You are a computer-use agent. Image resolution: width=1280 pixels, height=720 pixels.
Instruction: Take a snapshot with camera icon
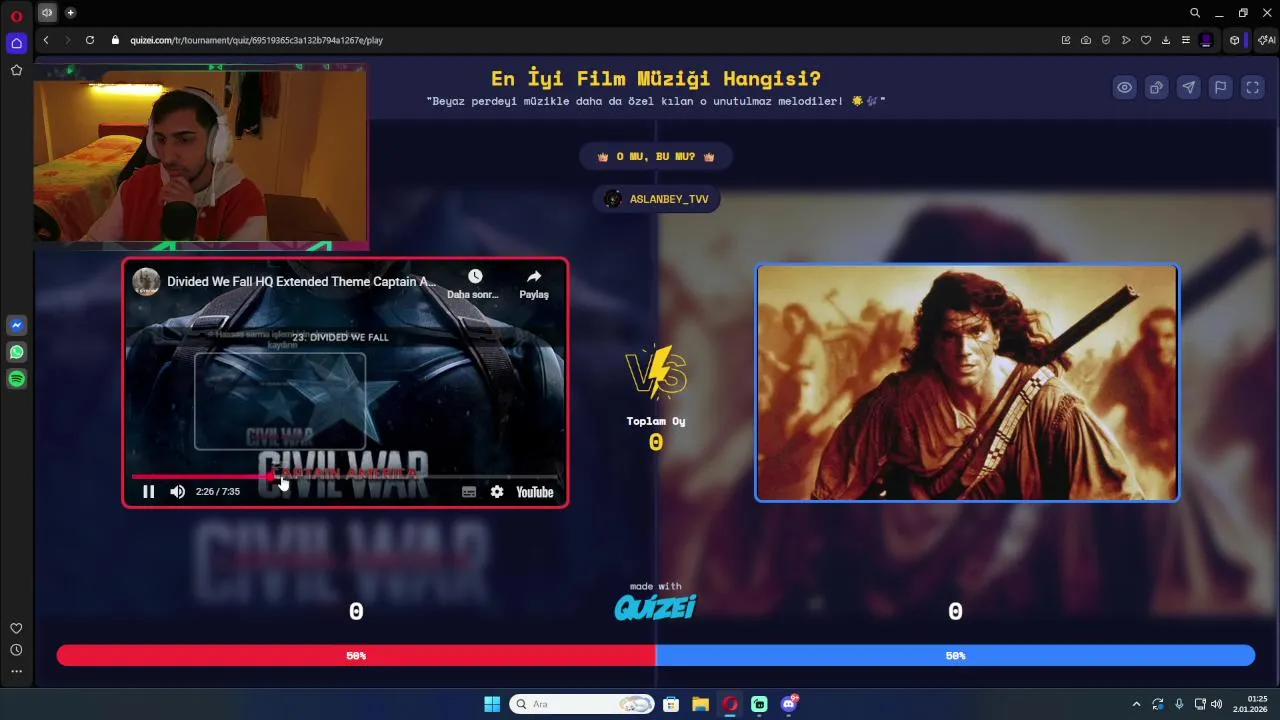pos(1086,40)
